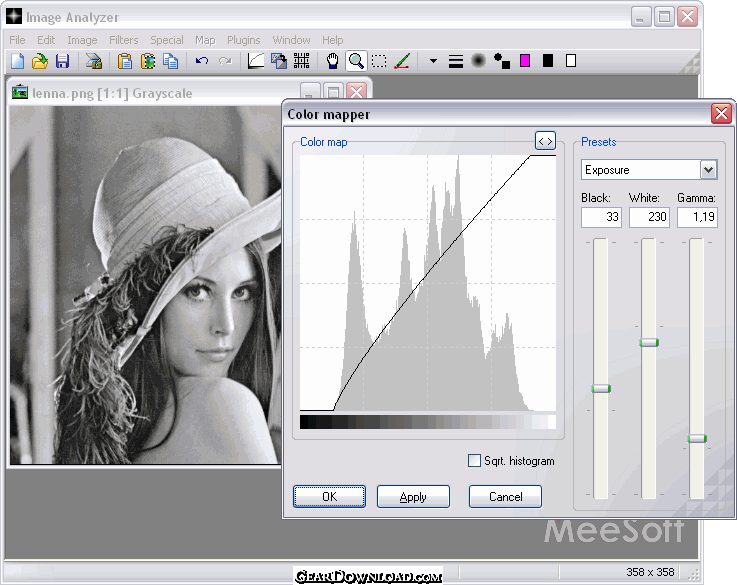Screen dimensions: 737x585
Task: Click the paste-as-new-image clipboard icon
Action: 148,61
